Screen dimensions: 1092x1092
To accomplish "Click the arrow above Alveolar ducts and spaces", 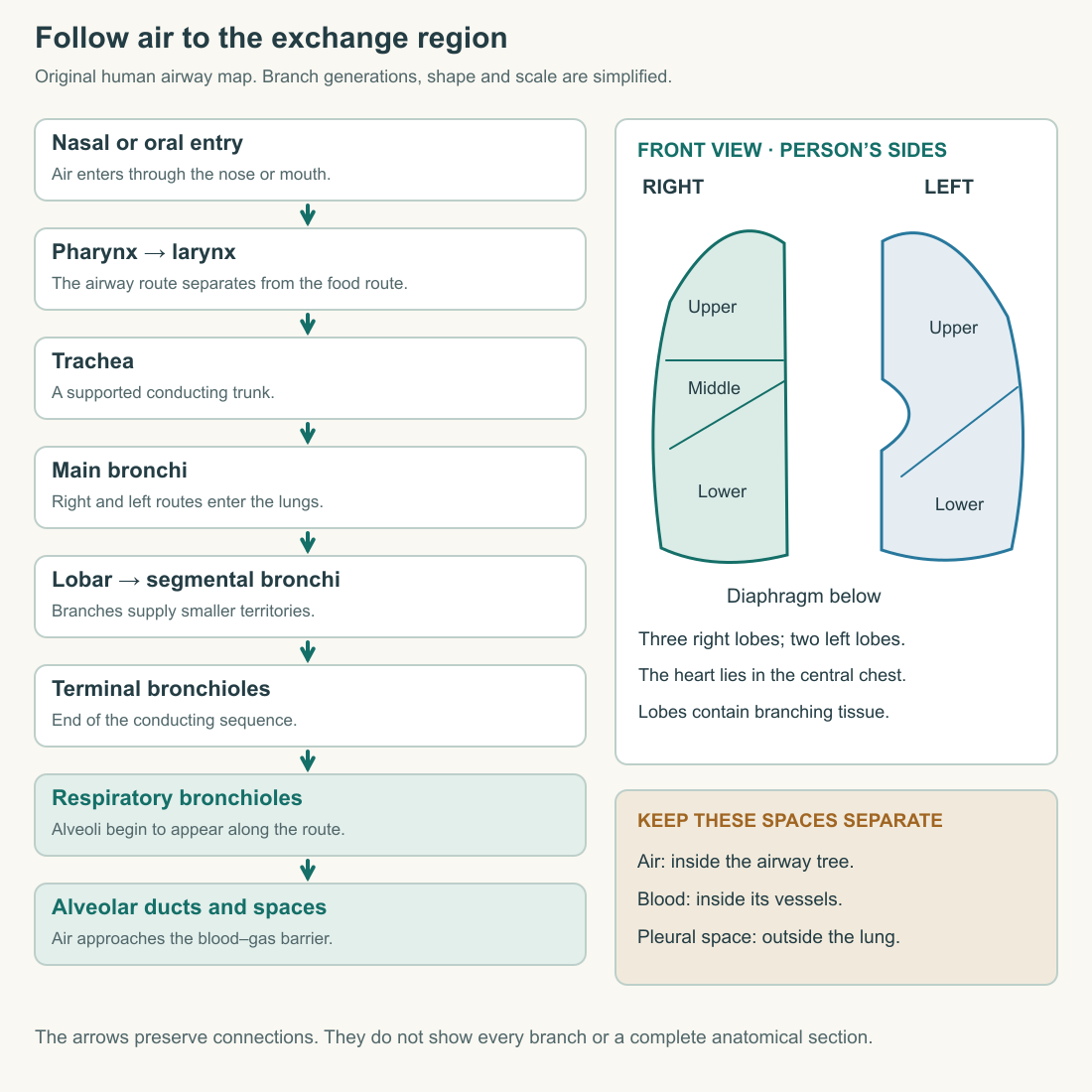I will click(308, 870).
